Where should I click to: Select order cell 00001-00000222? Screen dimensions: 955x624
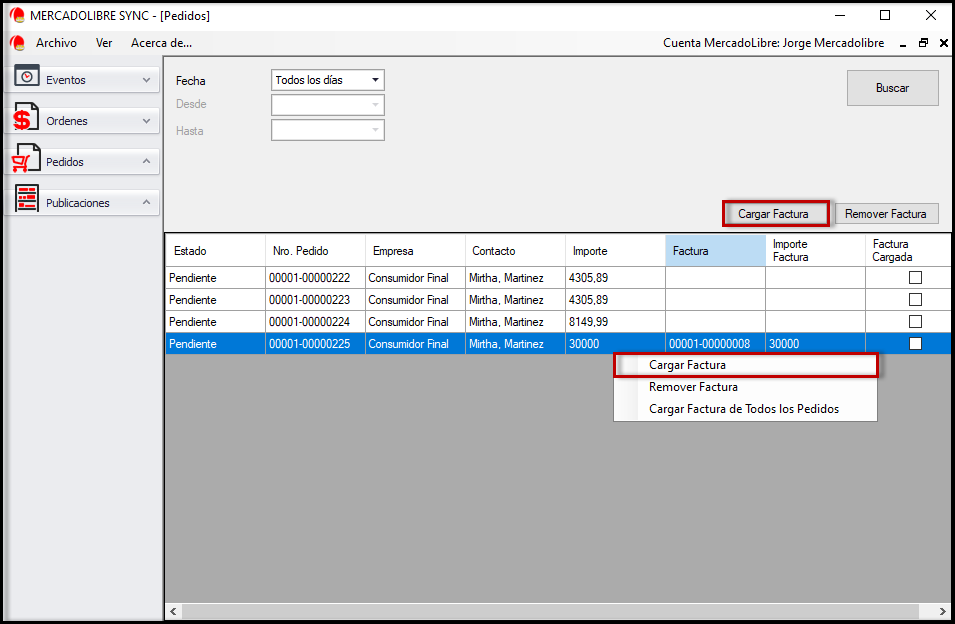click(315, 278)
